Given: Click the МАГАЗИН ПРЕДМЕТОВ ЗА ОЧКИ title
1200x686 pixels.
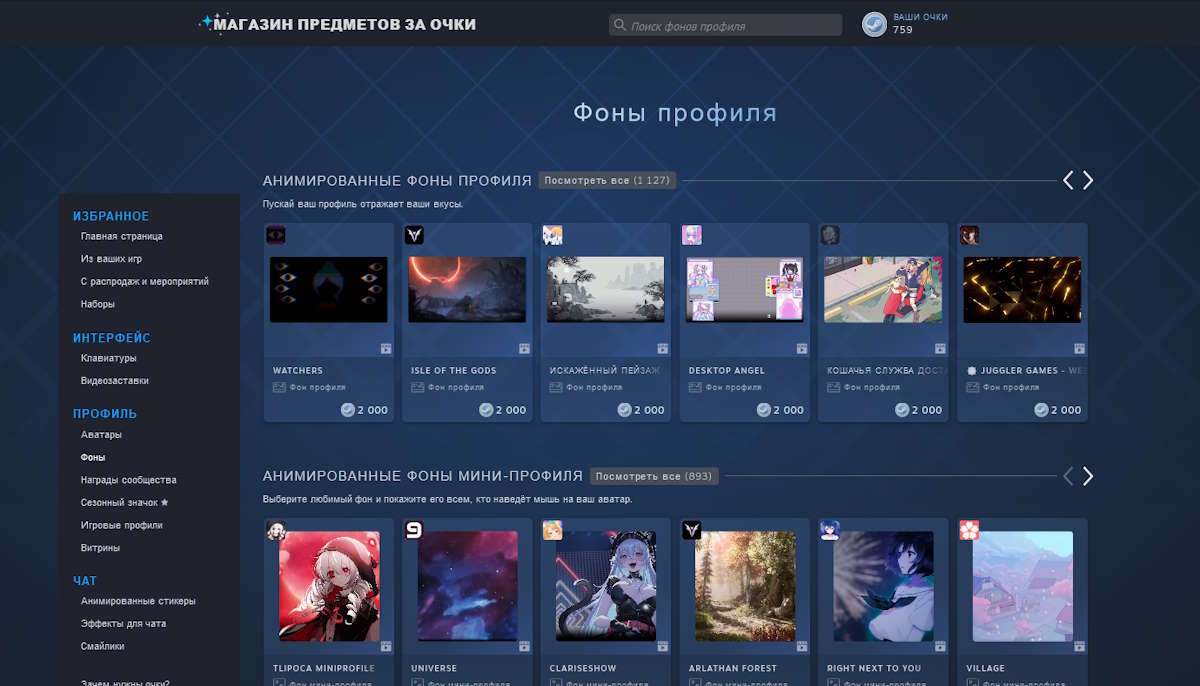Looking at the screenshot, I should (x=345, y=24).
